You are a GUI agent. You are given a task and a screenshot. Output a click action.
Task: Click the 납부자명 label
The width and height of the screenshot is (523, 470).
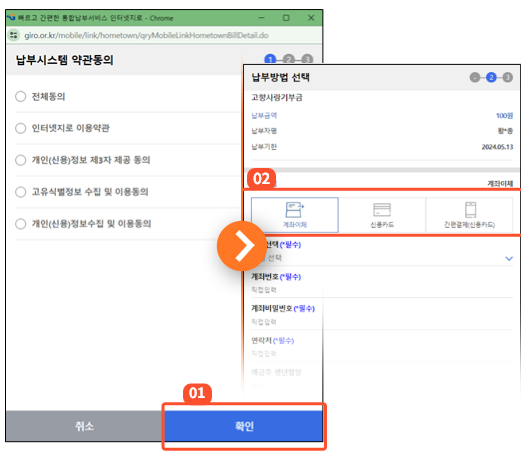264,131
